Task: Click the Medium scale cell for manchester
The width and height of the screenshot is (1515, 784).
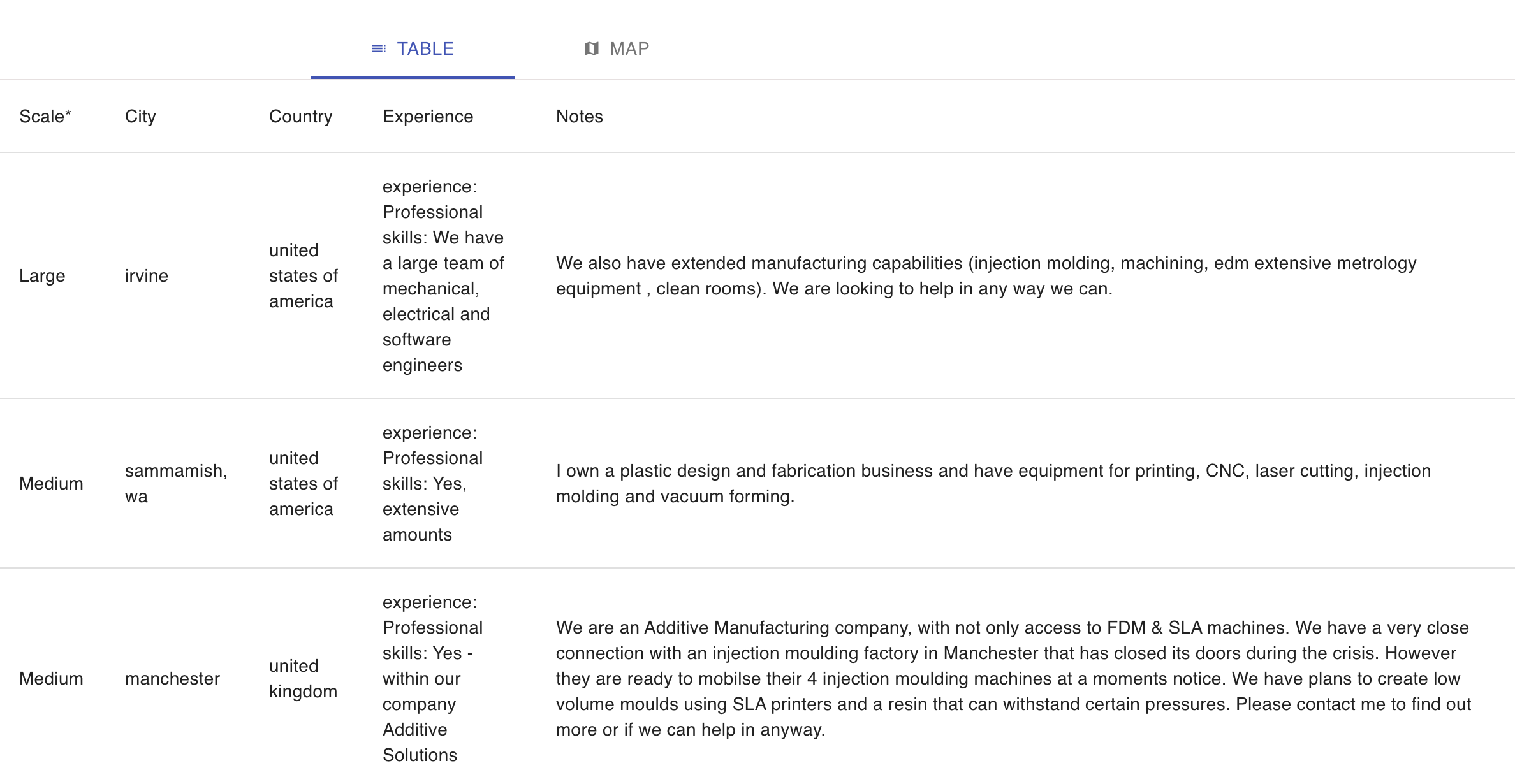Action: 51,678
